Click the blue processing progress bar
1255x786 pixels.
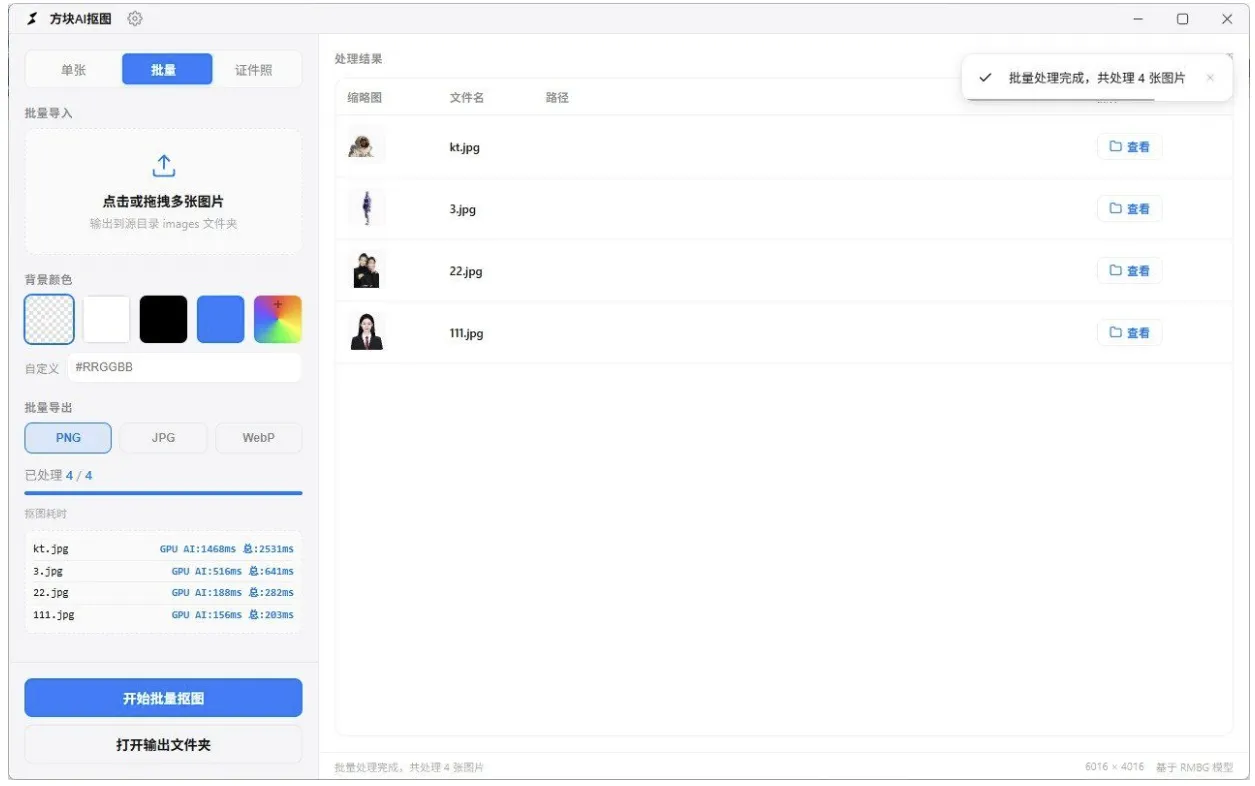coord(163,493)
